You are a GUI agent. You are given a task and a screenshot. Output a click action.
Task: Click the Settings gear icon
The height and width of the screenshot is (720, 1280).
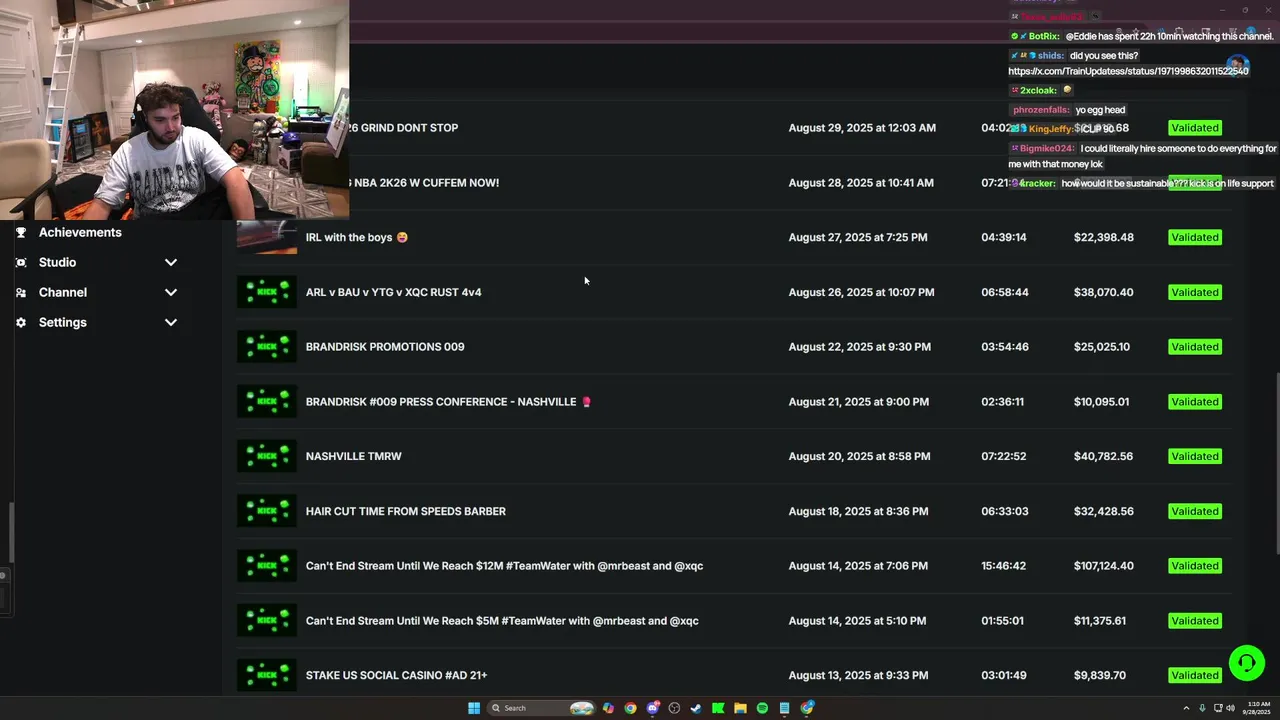pyautogui.click(x=21, y=322)
